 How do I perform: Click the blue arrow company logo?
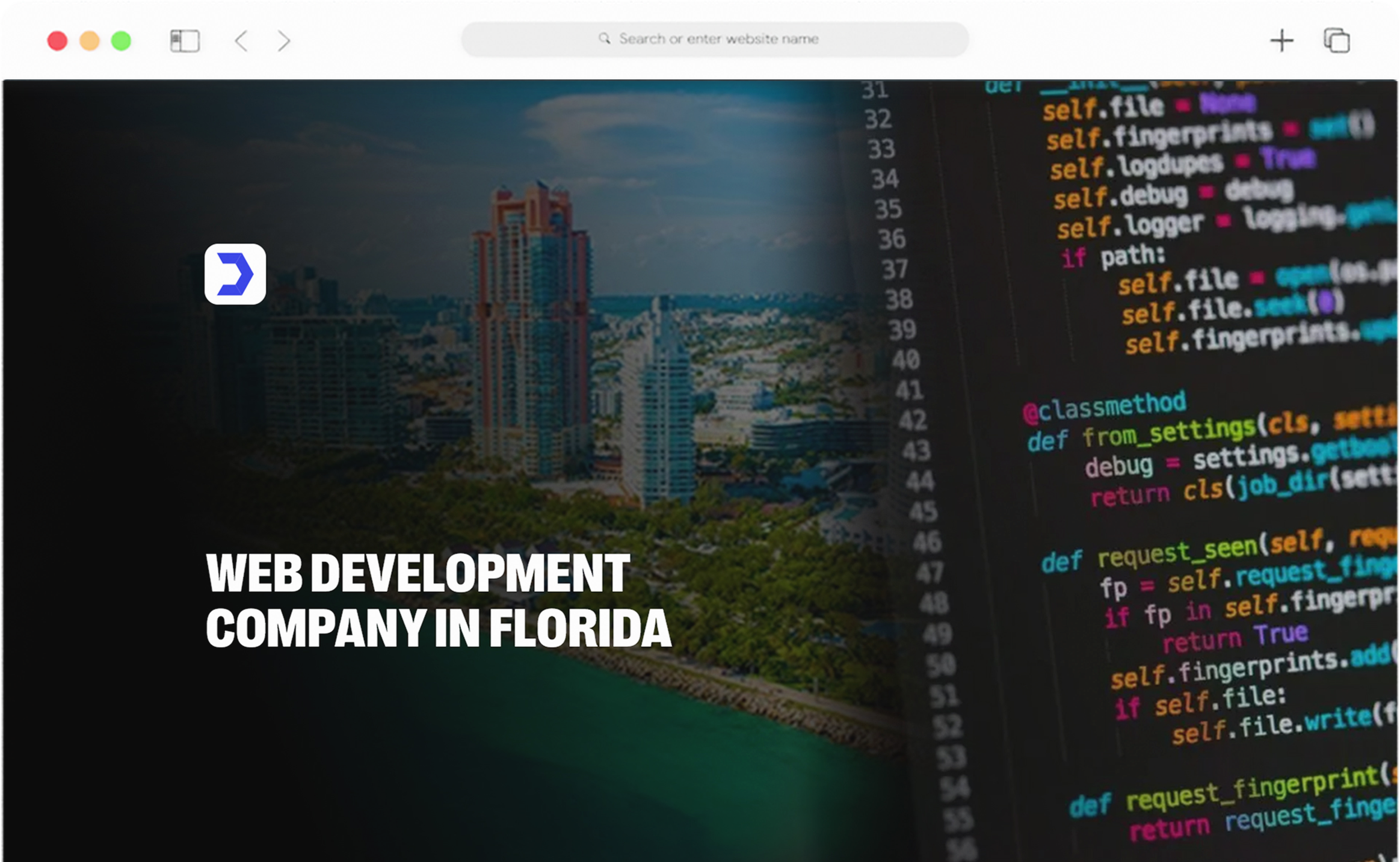(235, 274)
